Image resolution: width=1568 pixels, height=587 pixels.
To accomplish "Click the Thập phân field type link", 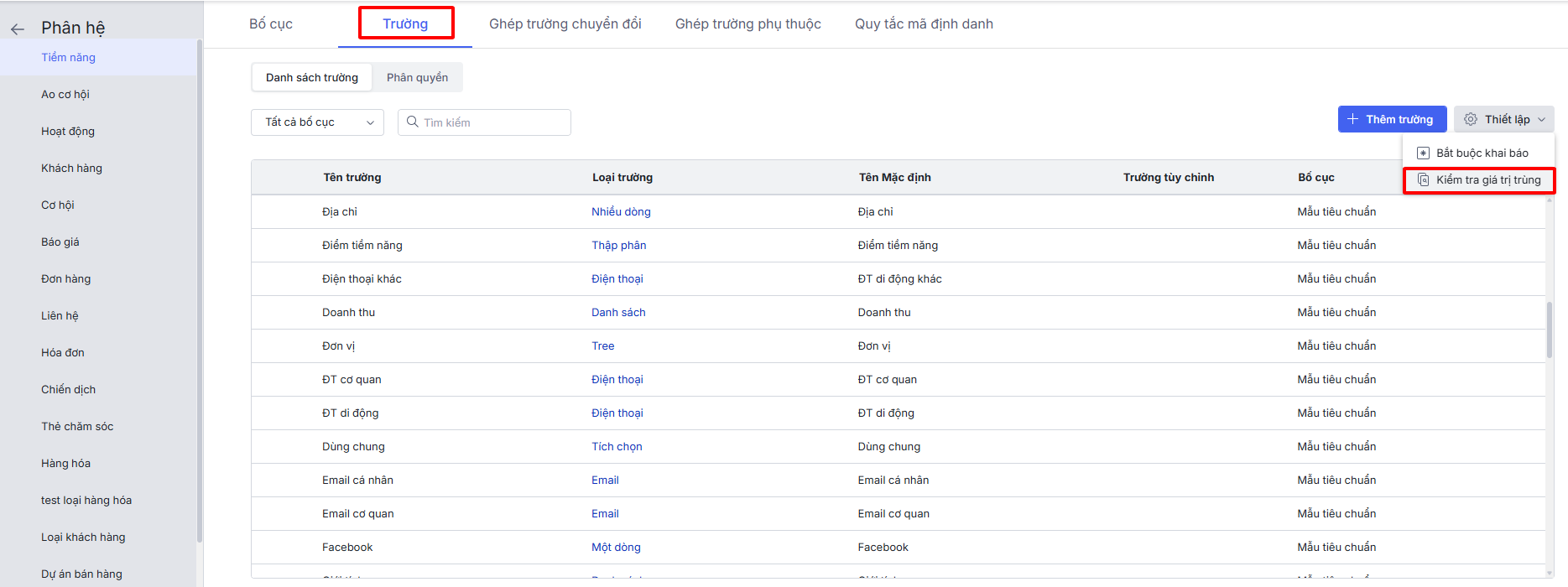I will pos(618,246).
